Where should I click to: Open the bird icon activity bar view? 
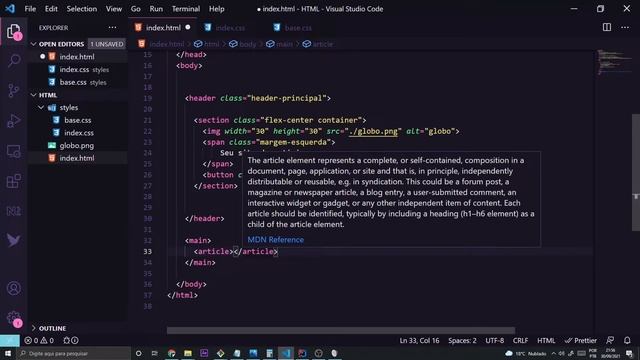coord(13,240)
